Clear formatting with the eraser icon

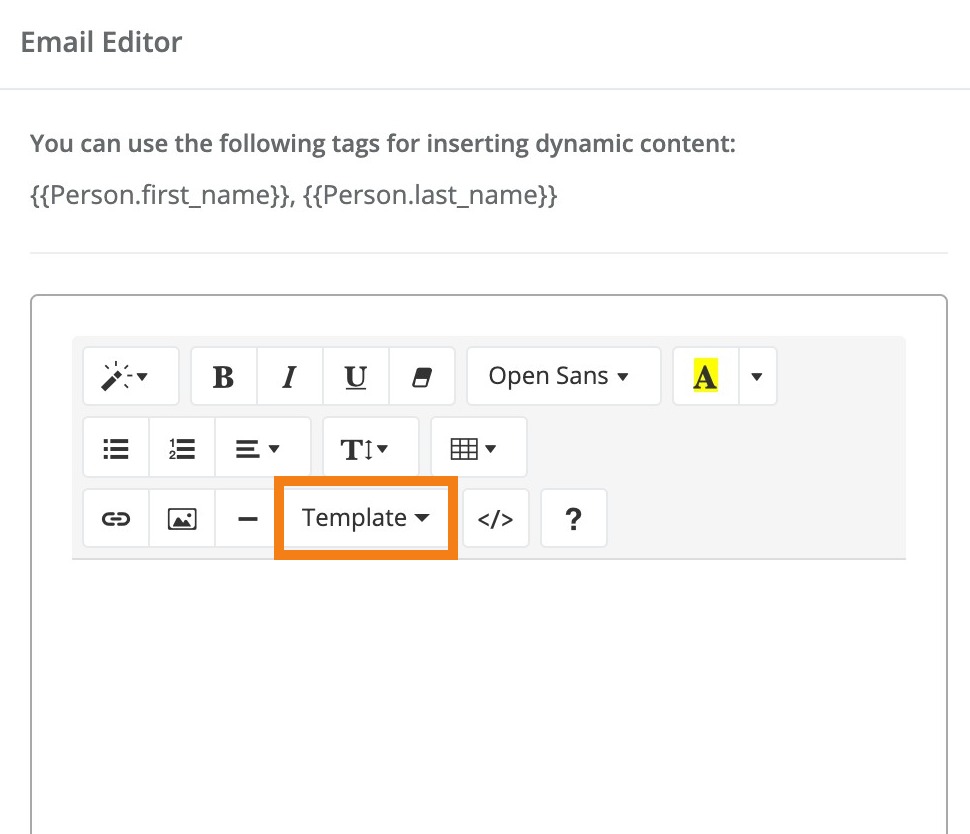[x=421, y=376]
